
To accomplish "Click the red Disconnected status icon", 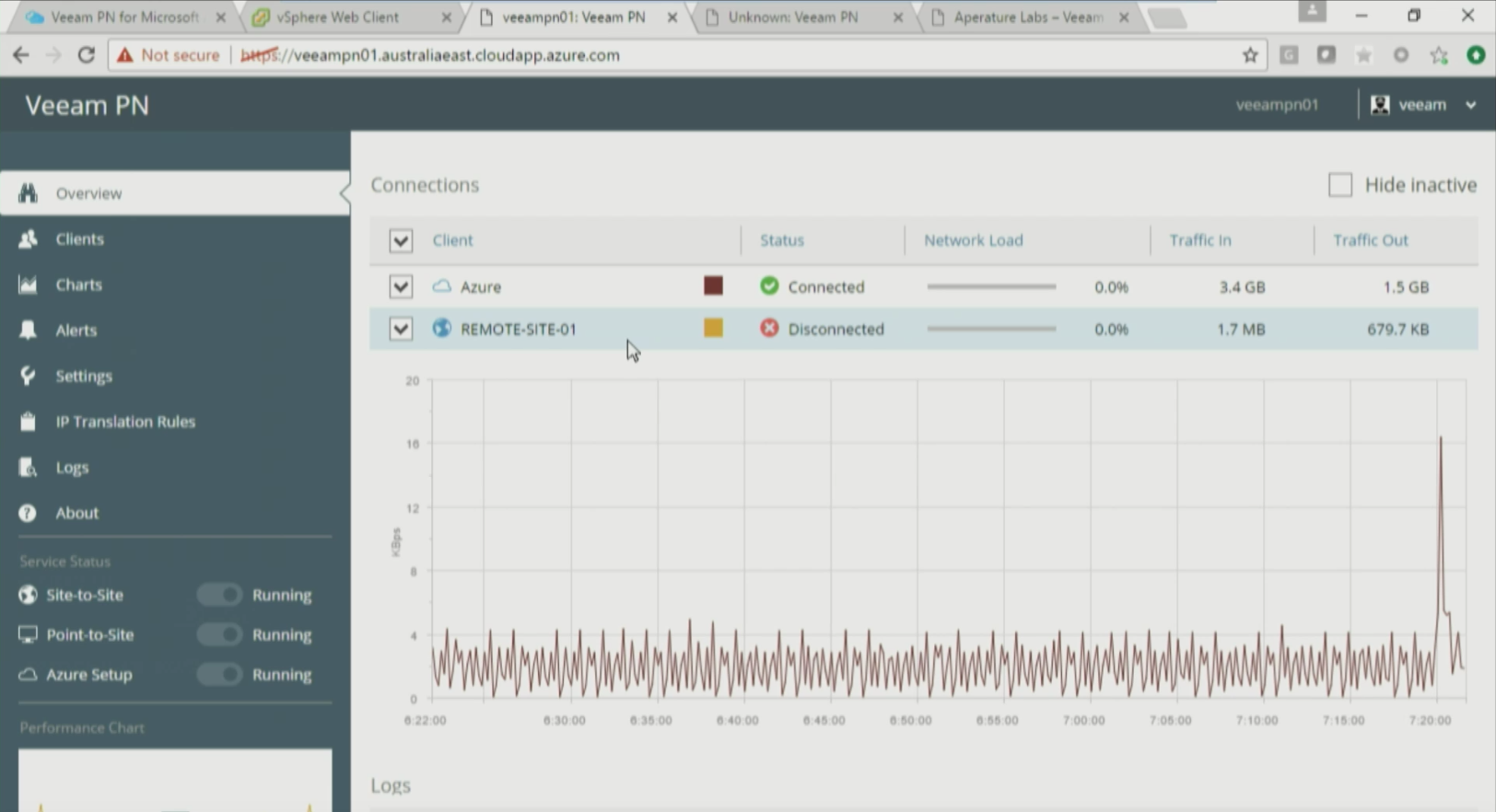I will [x=769, y=328].
